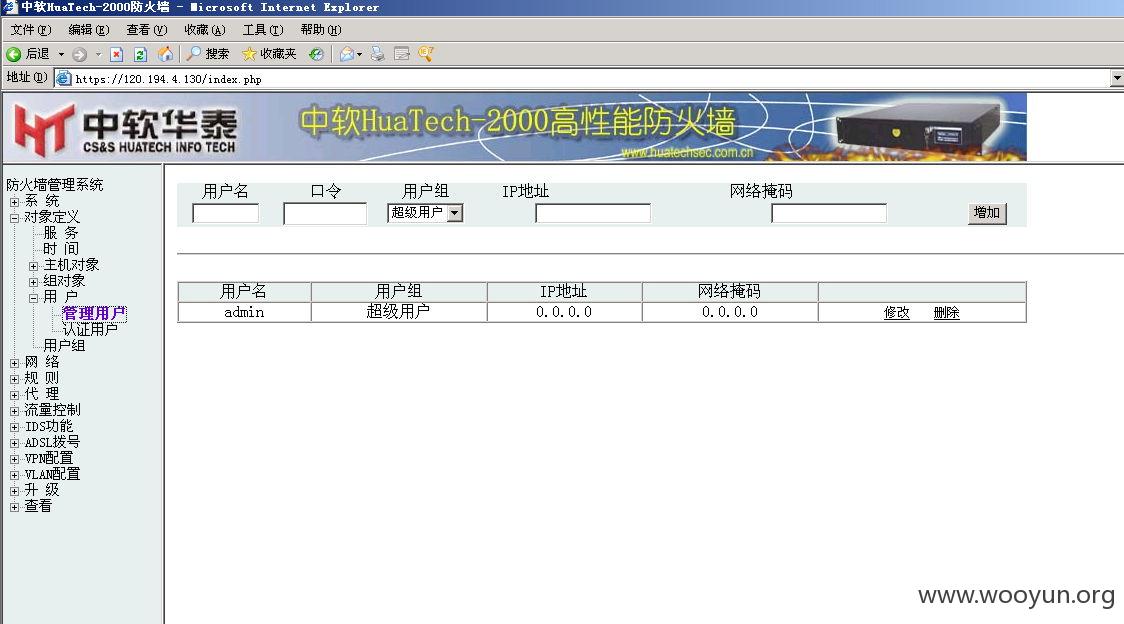Click the Forward arrow icon
Screen dimensions: 1124x624
80,55
